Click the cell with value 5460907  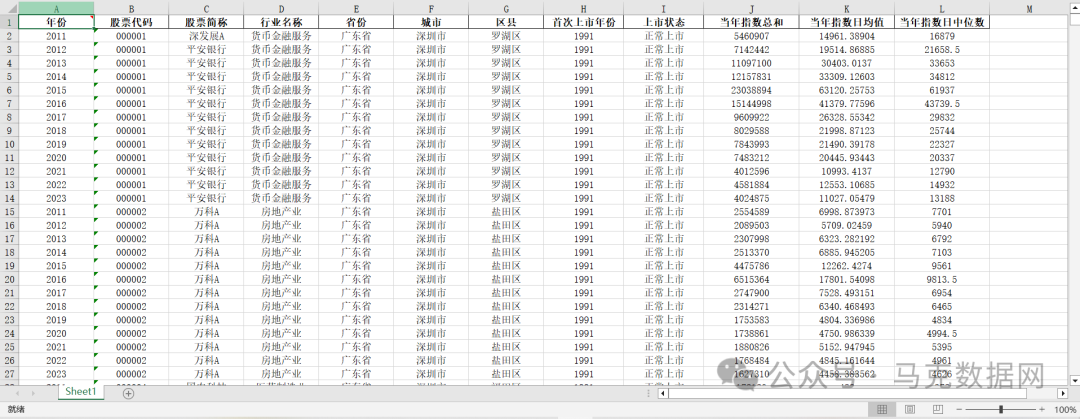[x=751, y=36]
